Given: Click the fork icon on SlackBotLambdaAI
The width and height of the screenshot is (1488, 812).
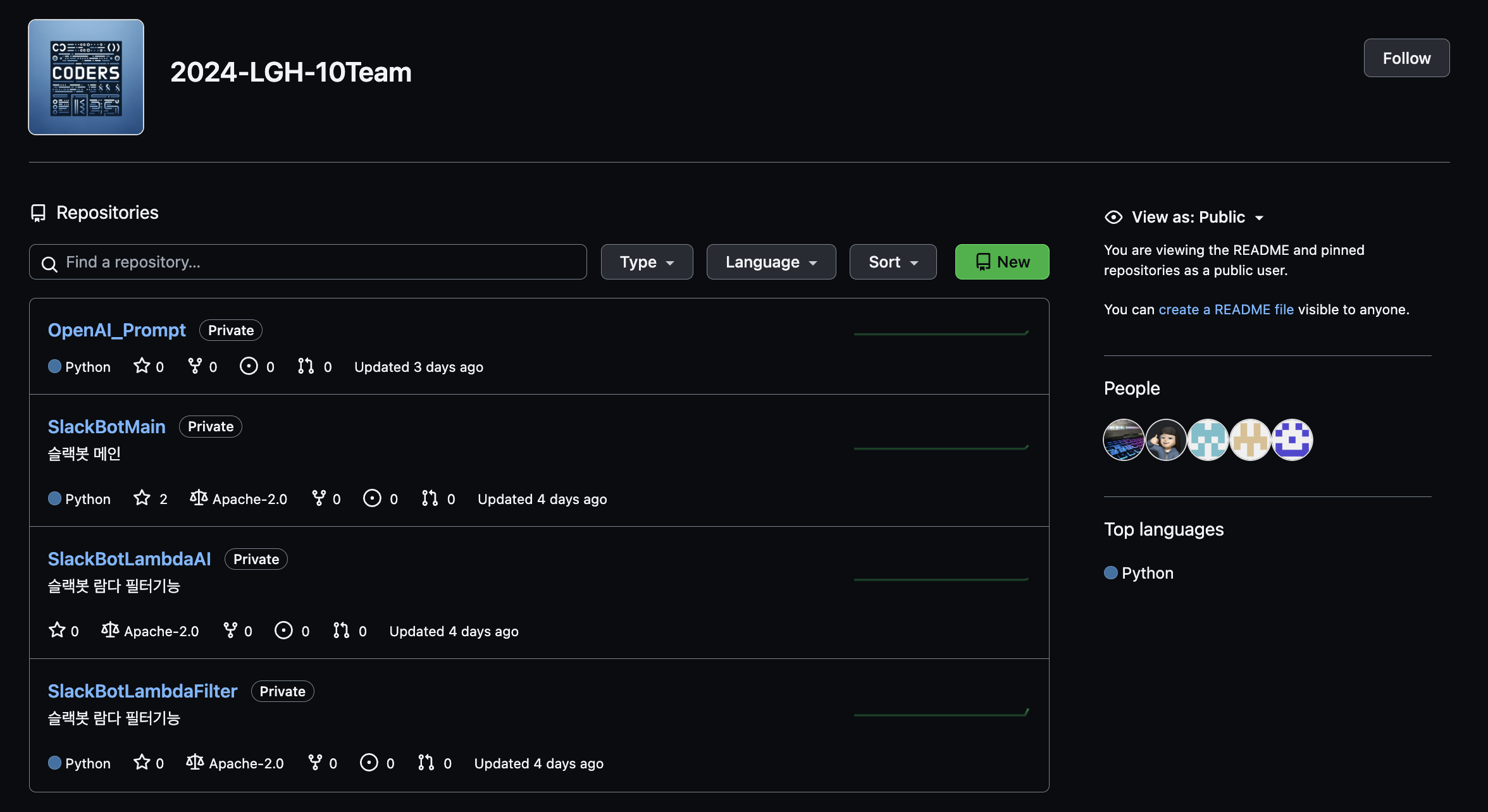Looking at the screenshot, I should point(230,631).
